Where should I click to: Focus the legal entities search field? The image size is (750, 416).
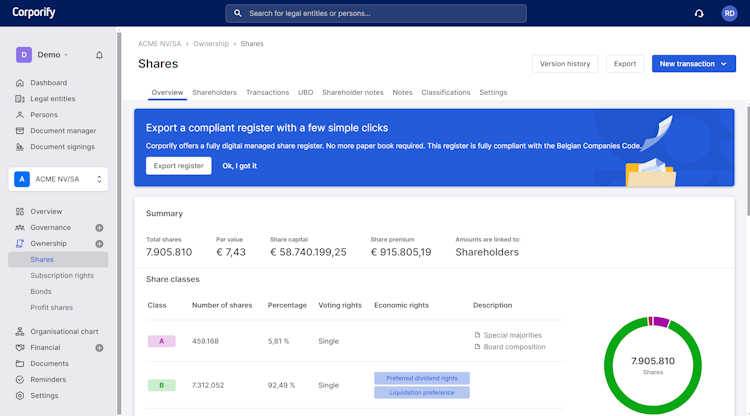point(376,13)
